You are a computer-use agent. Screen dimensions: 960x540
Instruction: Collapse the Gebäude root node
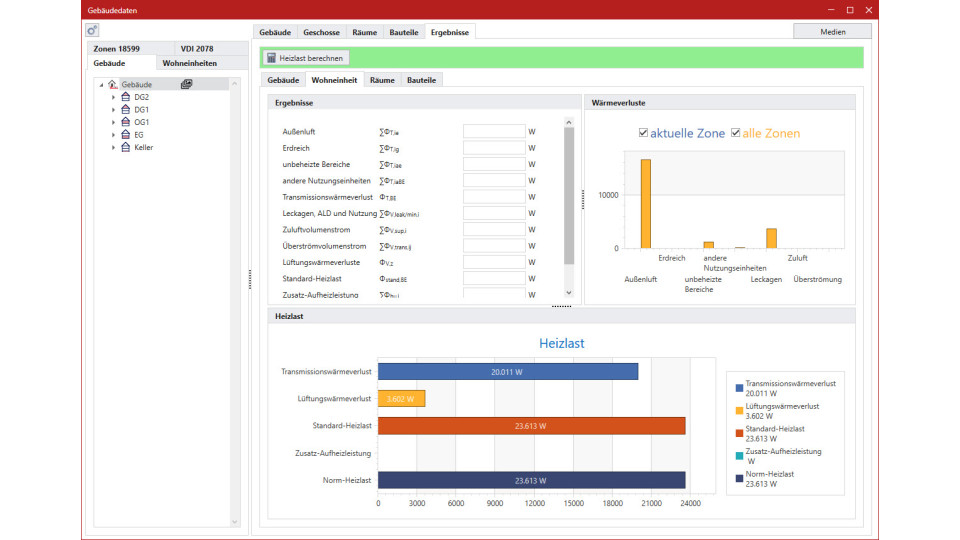[101, 85]
